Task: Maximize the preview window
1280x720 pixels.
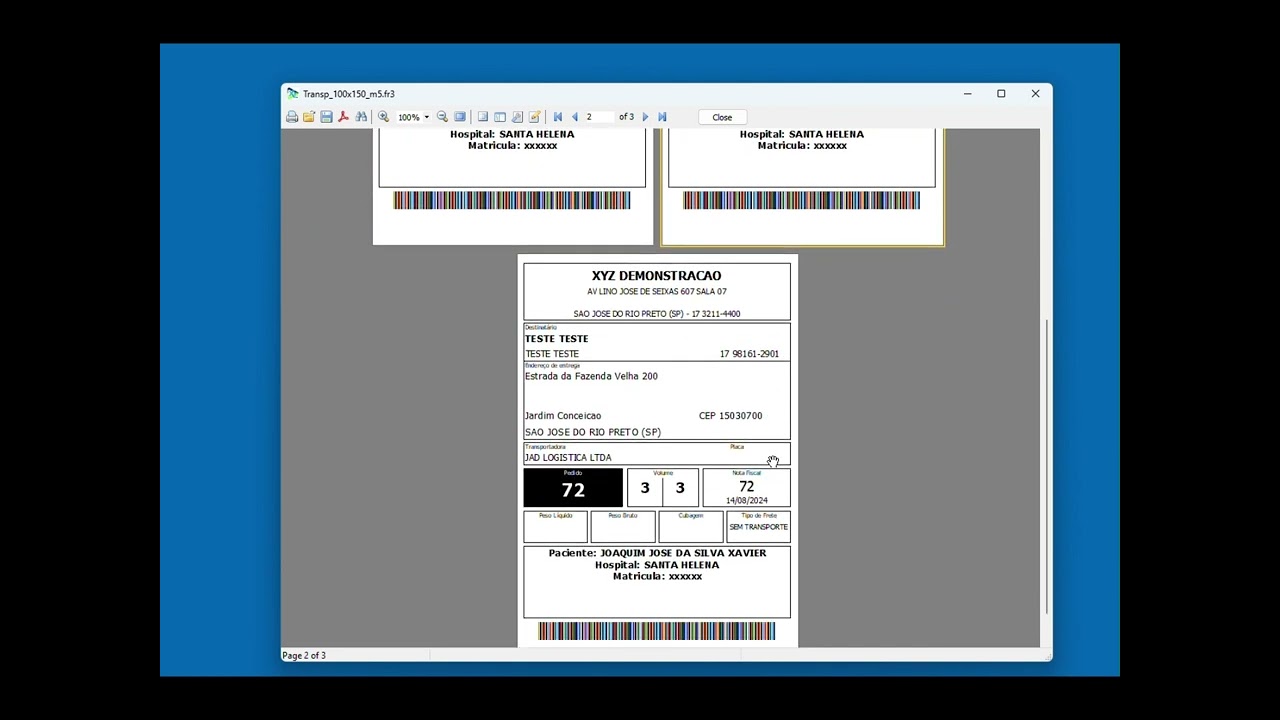Action: tap(1001, 94)
